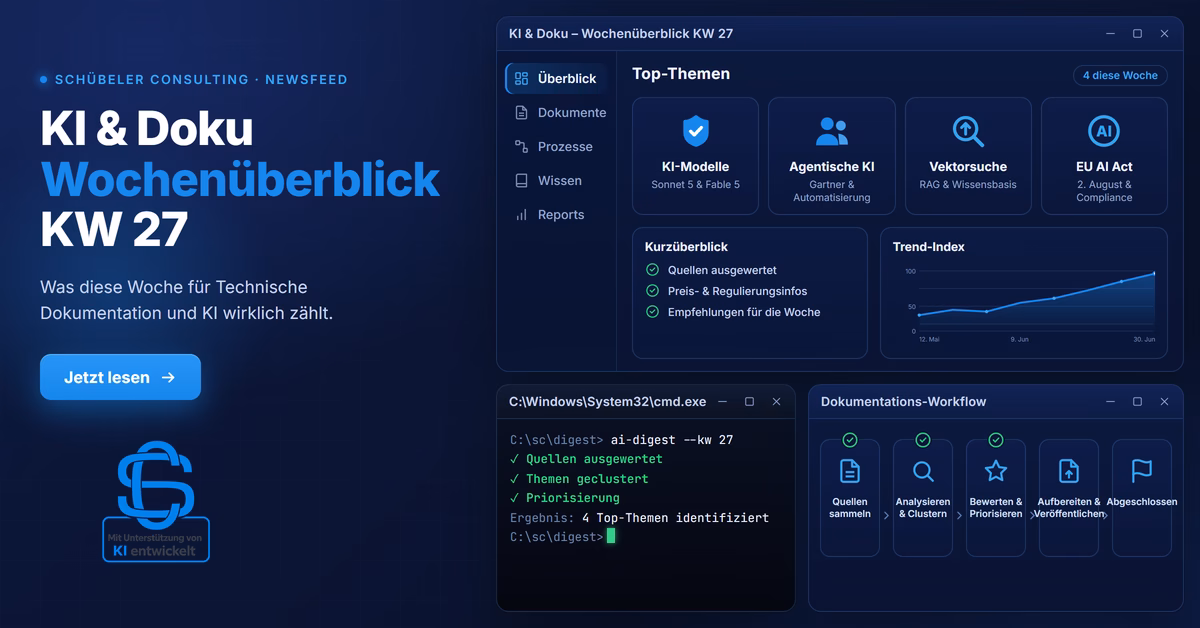Switch to the Reports sidebar item
1200x628 pixels.
point(550,215)
